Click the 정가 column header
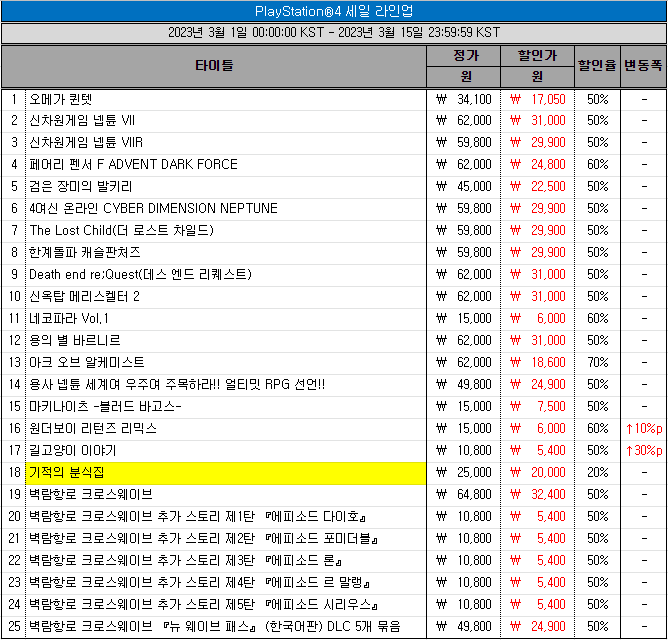 point(465,55)
